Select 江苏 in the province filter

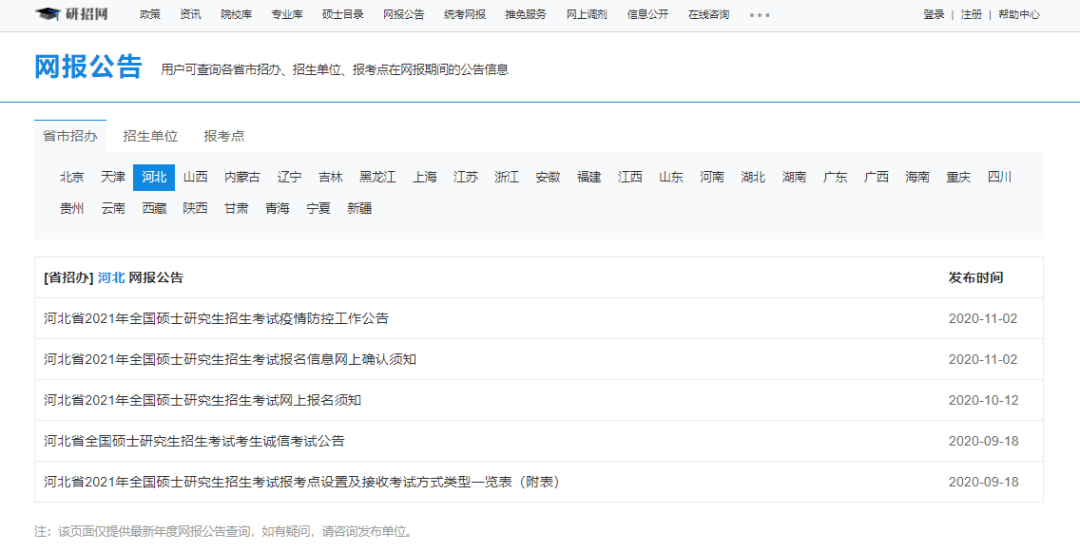466,177
